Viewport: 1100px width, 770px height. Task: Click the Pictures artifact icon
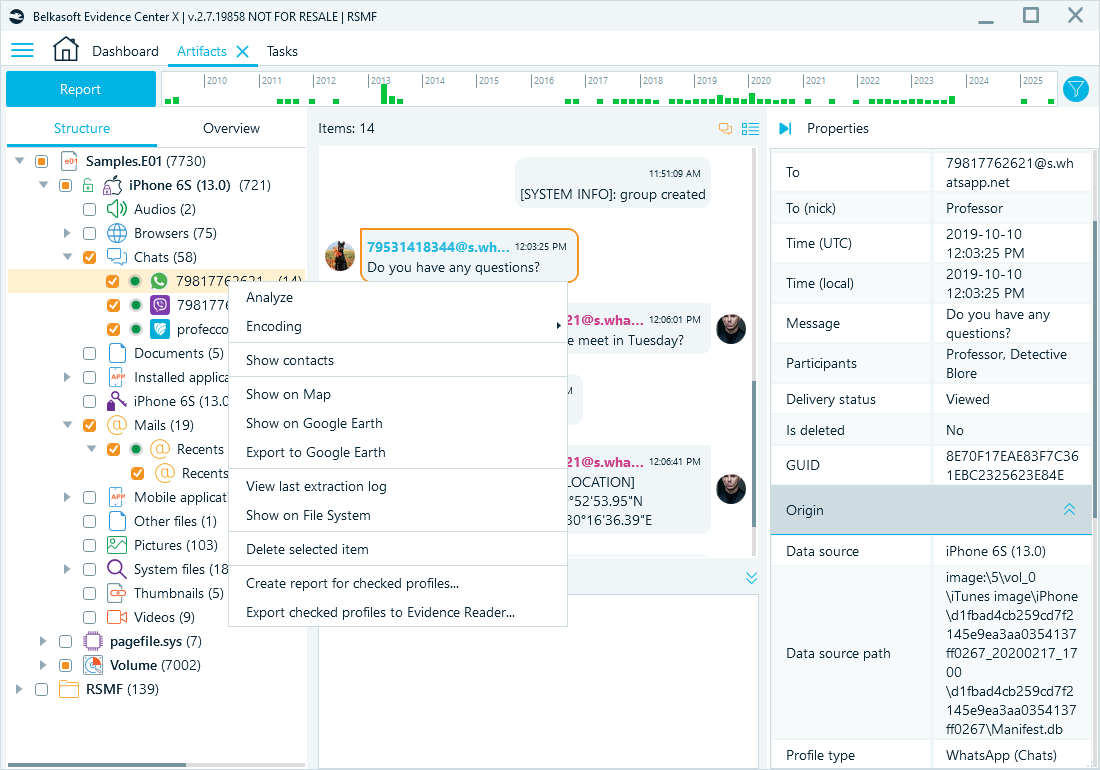pyautogui.click(x=116, y=545)
